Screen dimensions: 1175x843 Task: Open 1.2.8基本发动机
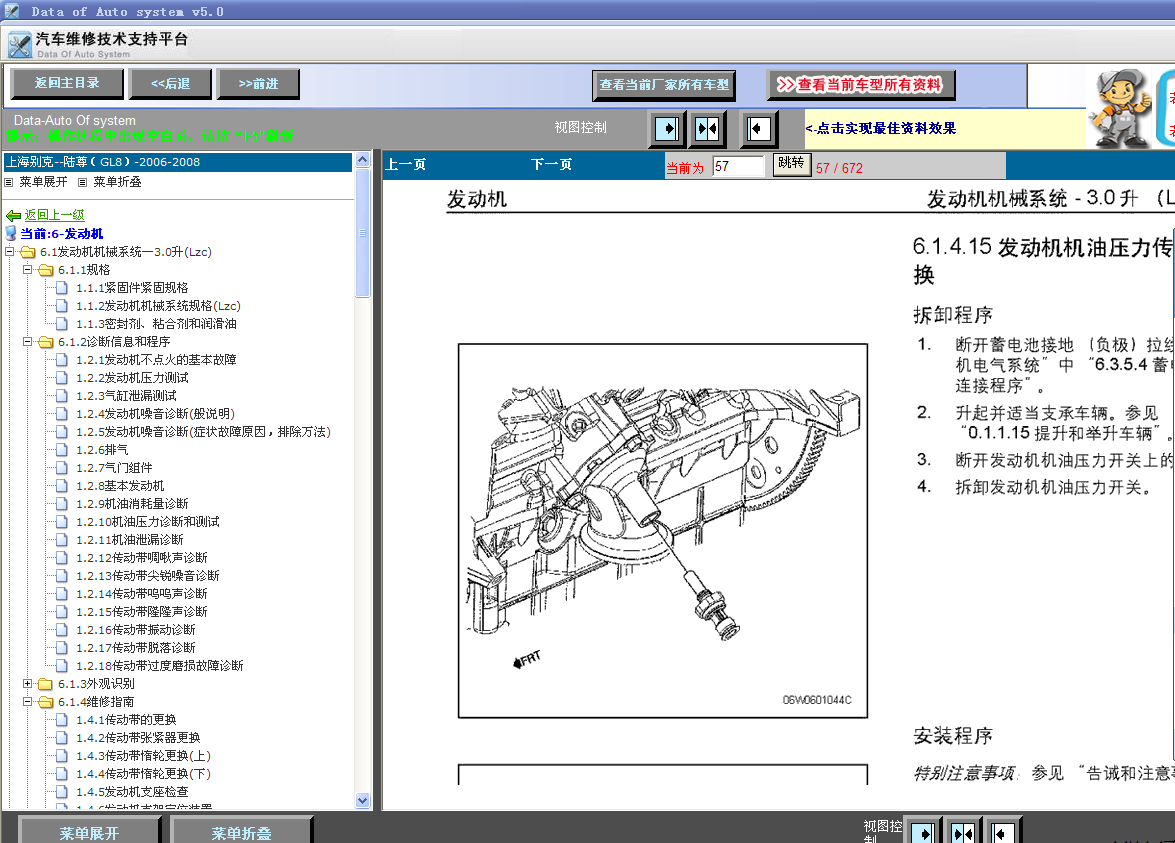coord(120,486)
